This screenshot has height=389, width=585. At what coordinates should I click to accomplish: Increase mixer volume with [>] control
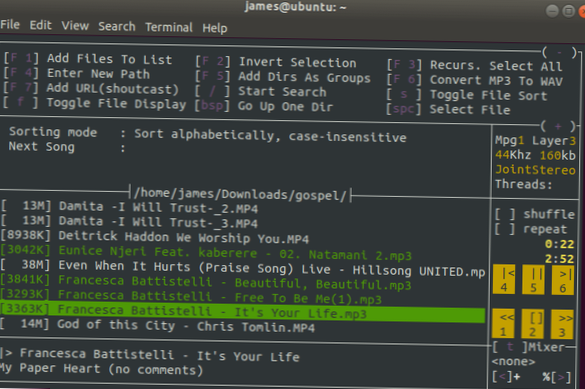(x=561, y=377)
